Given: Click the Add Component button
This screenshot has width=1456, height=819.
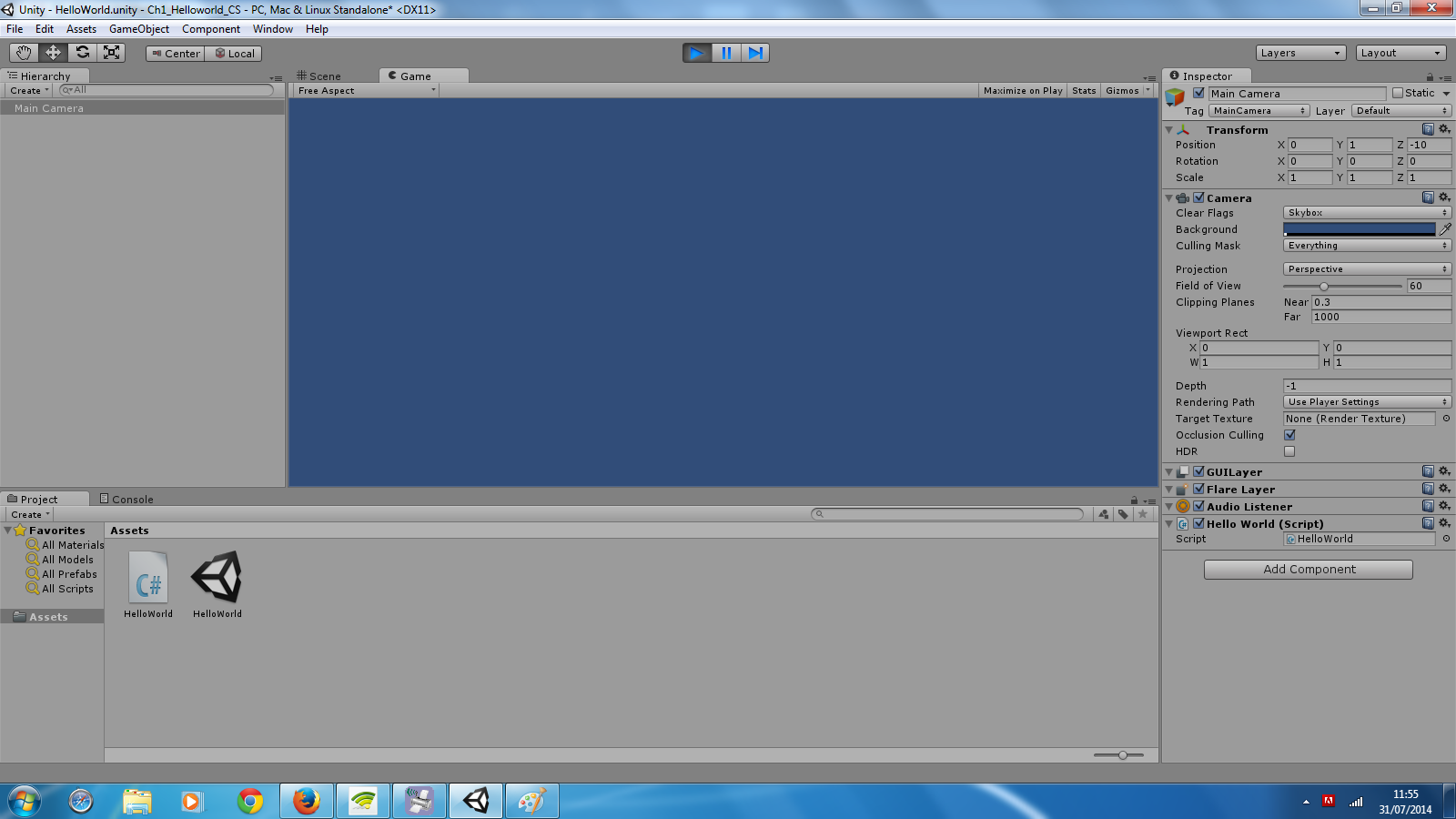Looking at the screenshot, I should pyautogui.click(x=1309, y=570).
